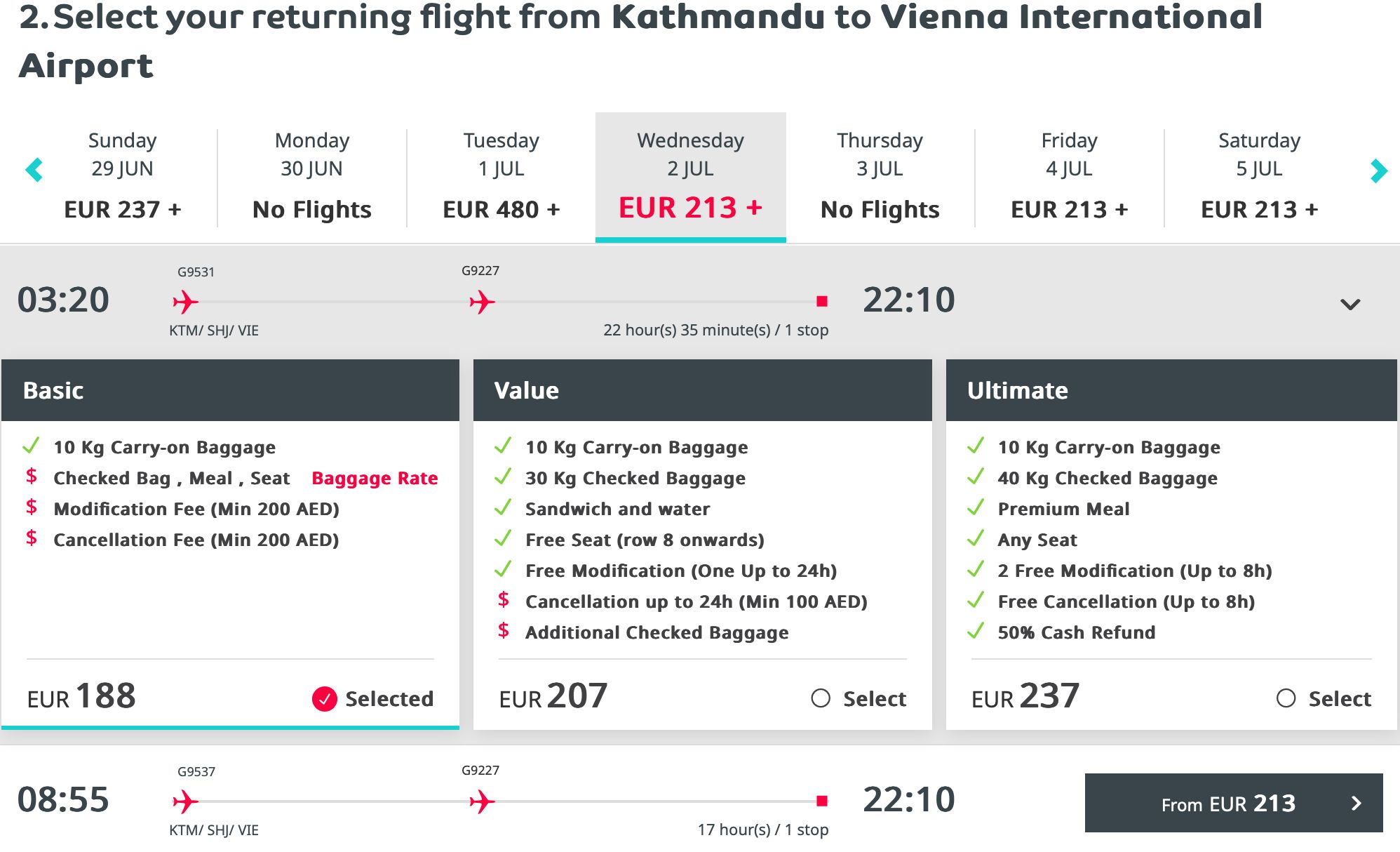
Task: Collapse the 03:20 flight details chevron
Action: pos(1350,305)
